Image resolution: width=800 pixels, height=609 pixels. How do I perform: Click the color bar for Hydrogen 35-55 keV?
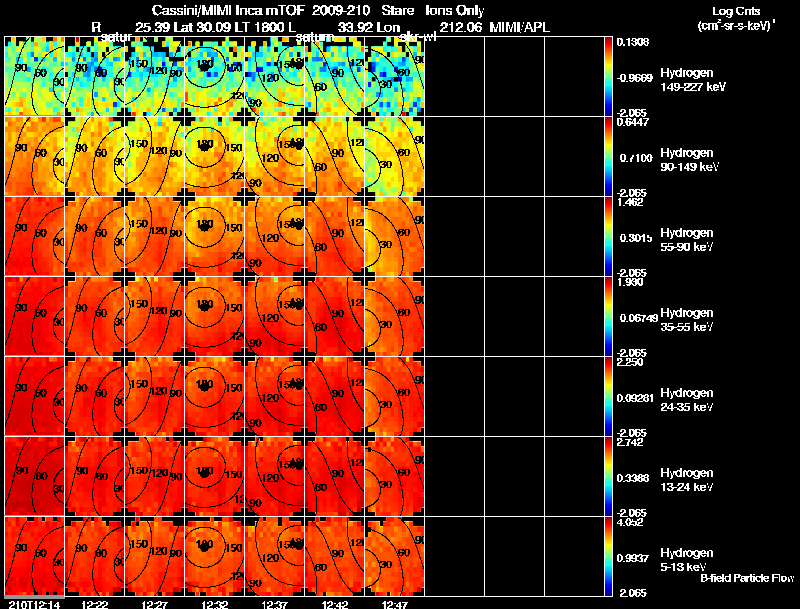tap(608, 316)
